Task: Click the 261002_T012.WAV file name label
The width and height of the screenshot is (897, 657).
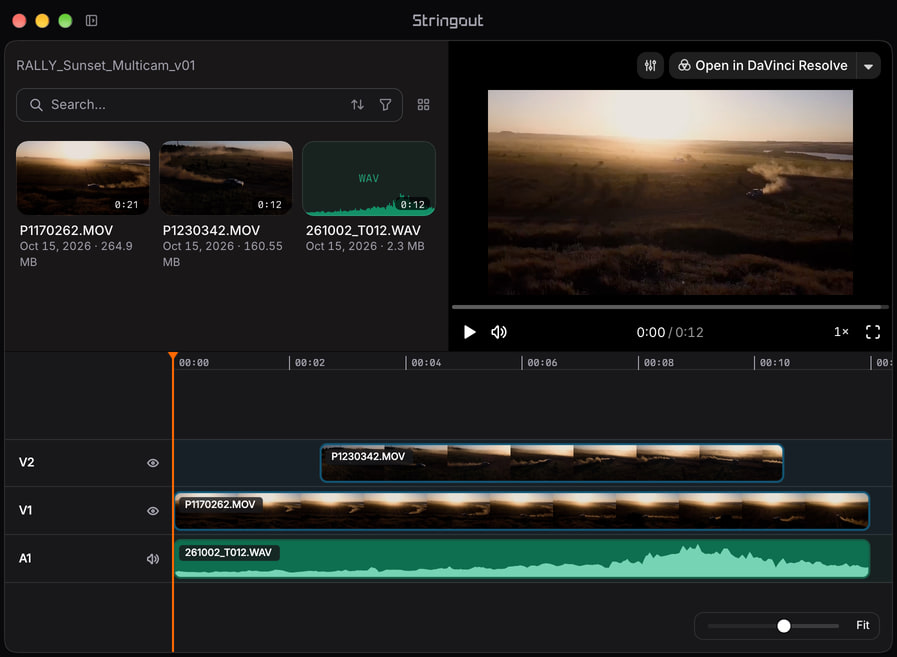Action: [x=363, y=231]
